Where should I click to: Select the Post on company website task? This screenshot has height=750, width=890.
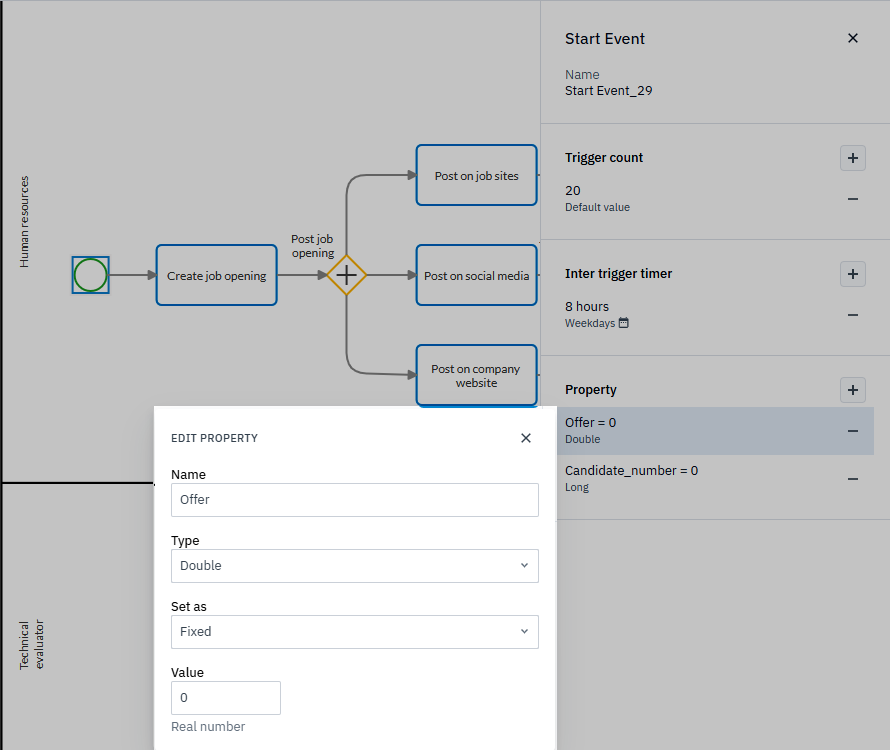point(476,376)
